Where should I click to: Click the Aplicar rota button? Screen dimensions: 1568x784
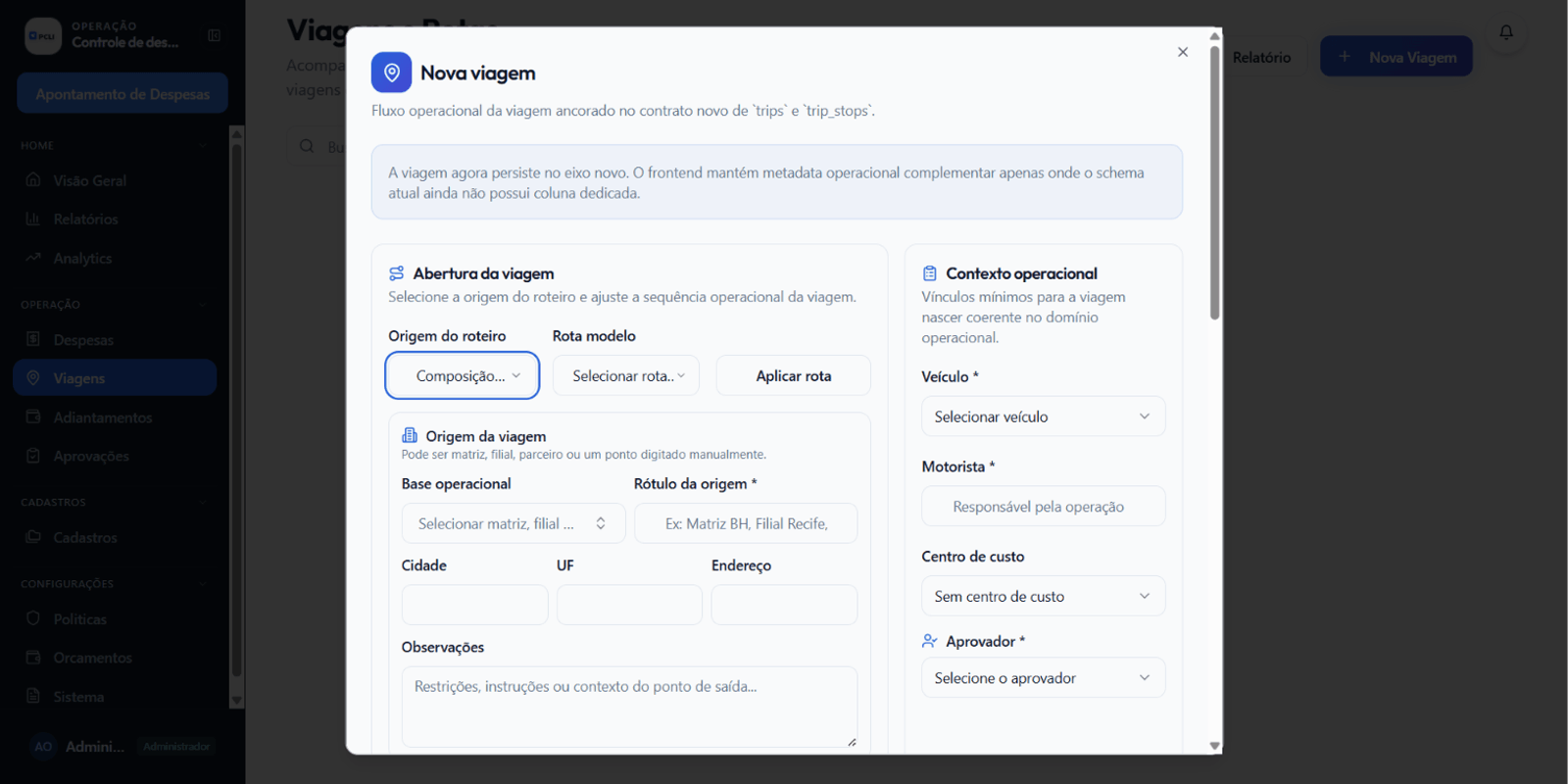coord(794,375)
